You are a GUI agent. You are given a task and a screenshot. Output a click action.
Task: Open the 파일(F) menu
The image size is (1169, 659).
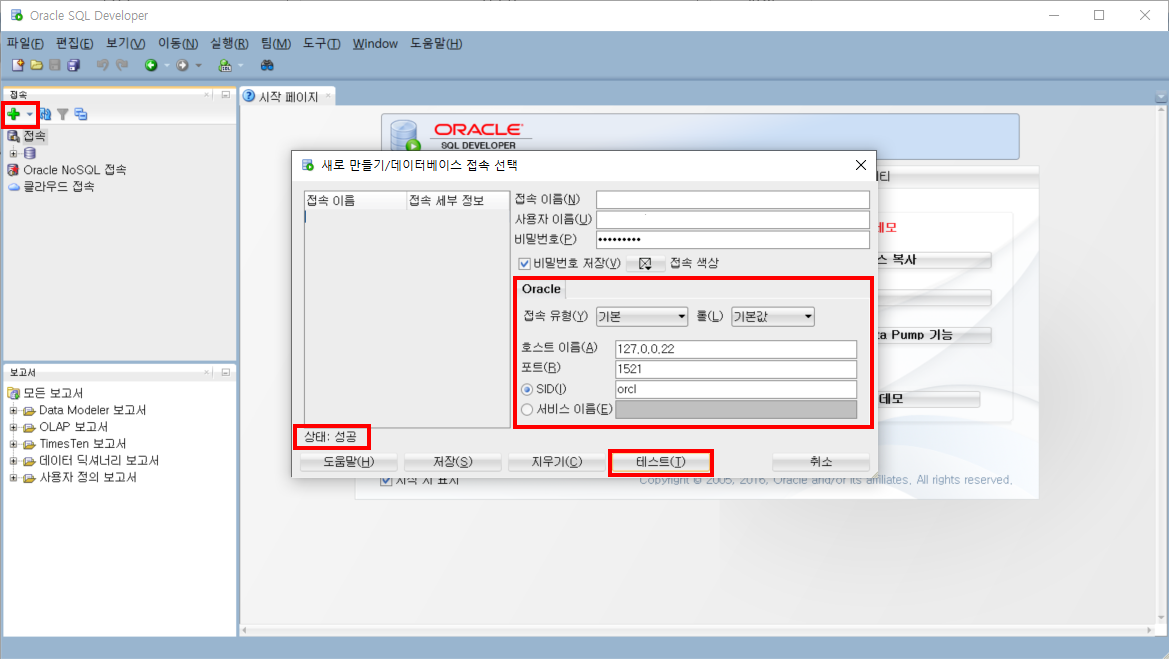click(x=25, y=43)
